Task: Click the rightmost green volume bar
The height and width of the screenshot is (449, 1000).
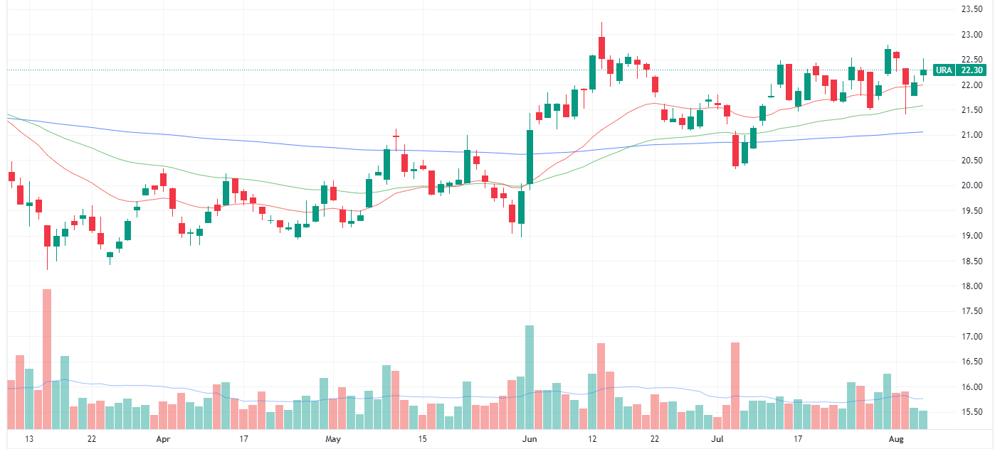Action: tap(923, 420)
